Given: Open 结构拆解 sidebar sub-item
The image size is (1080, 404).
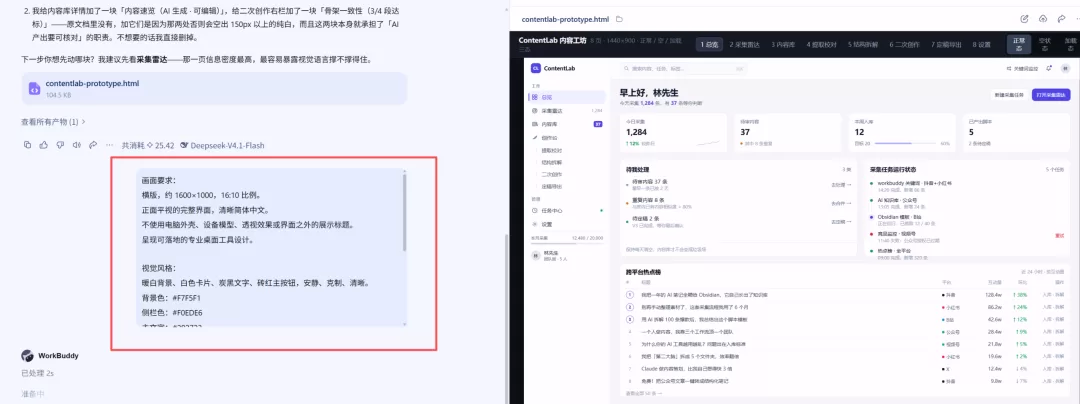Looking at the screenshot, I should [551, 162].
